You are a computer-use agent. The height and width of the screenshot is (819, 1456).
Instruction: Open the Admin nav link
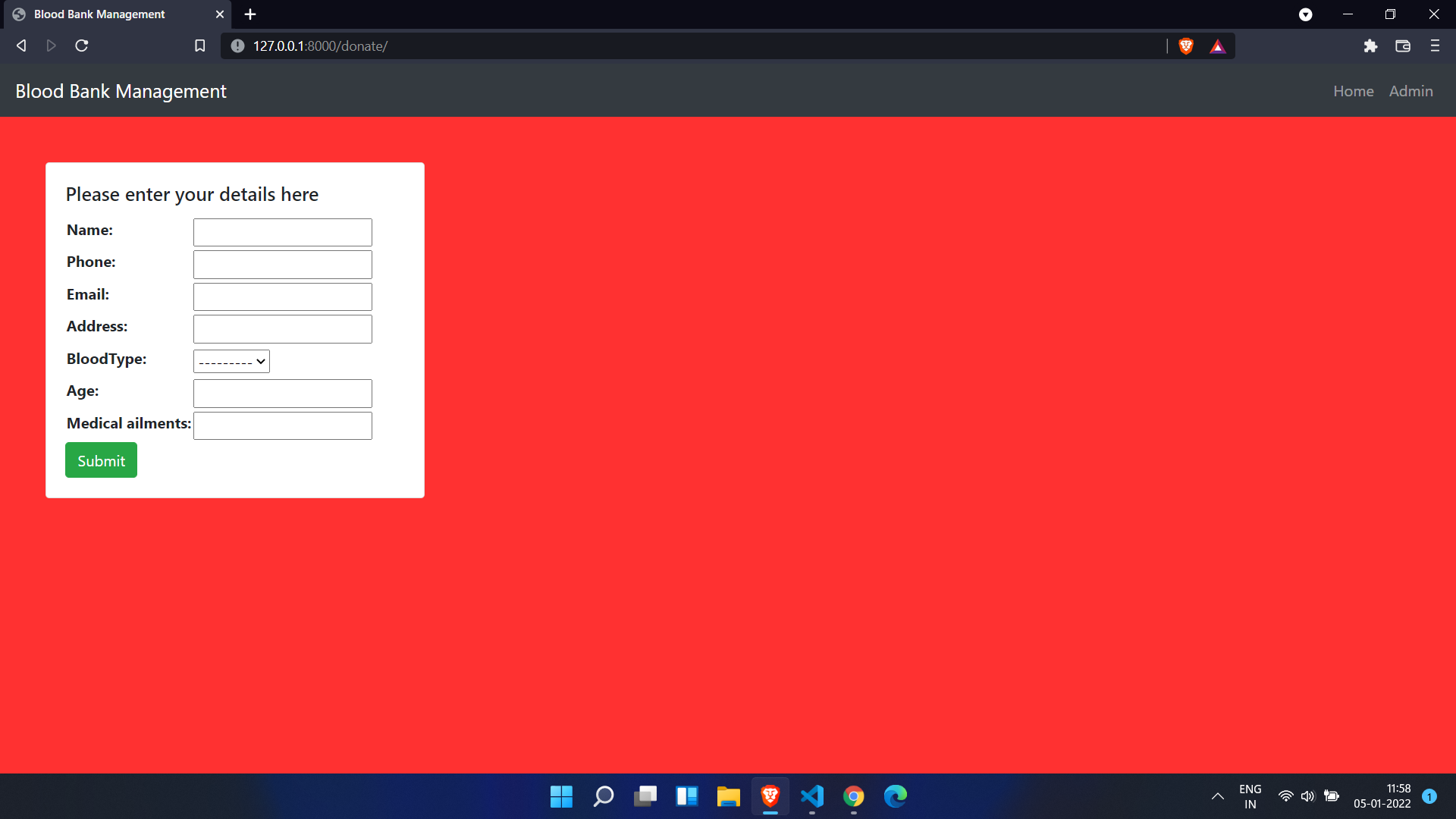pos(1410,91)
